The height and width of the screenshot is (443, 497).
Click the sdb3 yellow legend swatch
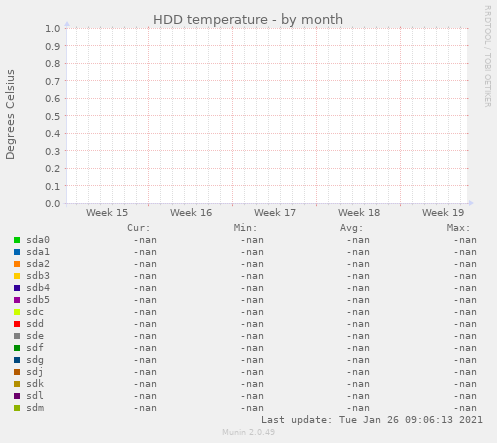[17, 276]
